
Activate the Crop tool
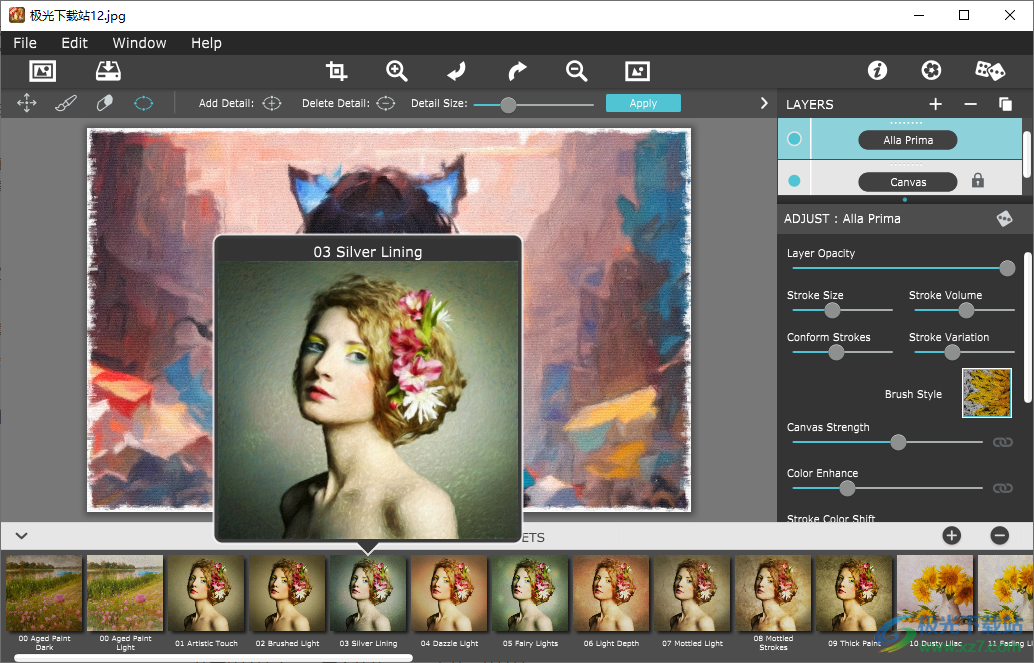(336, 71)
